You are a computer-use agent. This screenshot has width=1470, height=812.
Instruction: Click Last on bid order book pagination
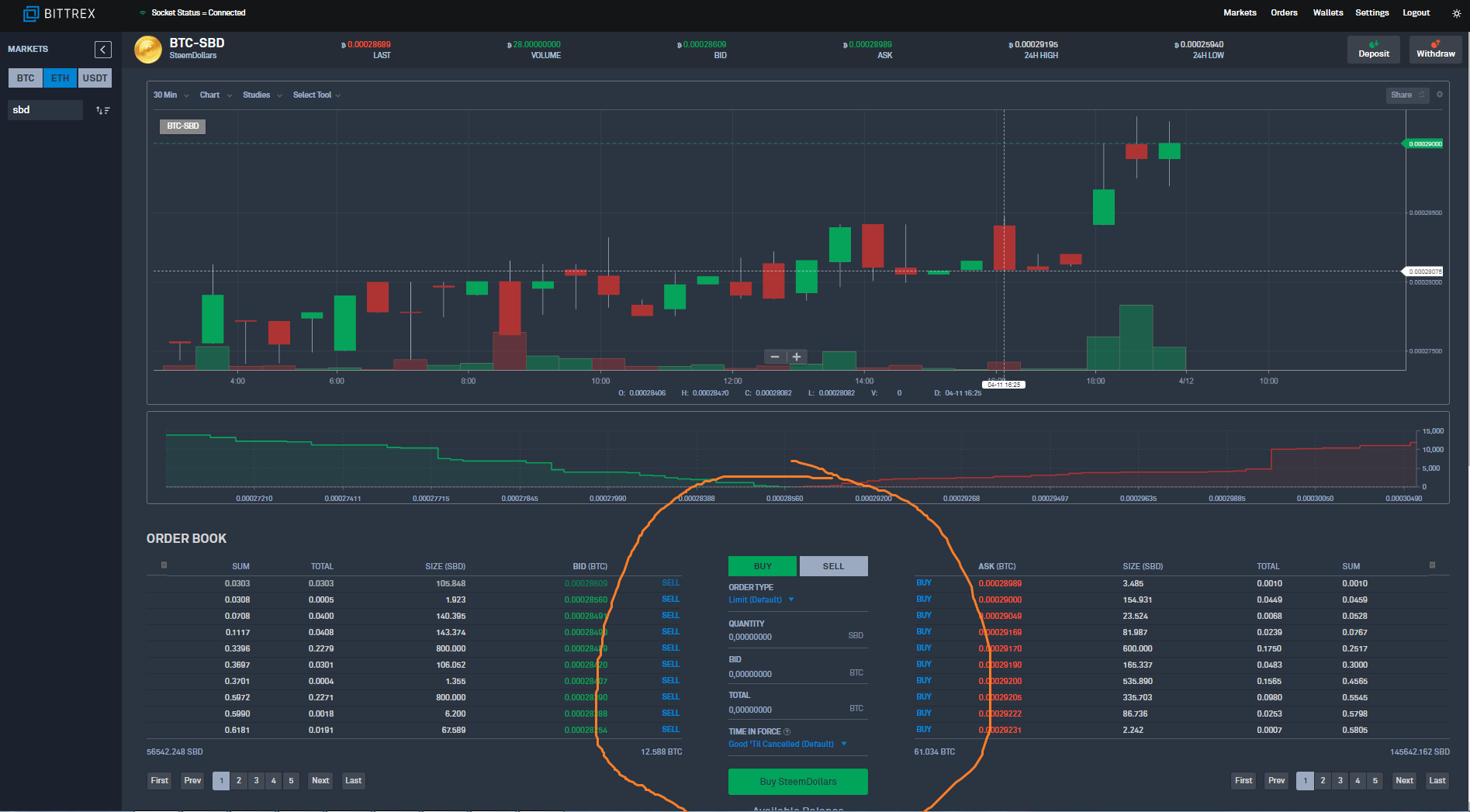click(353, 781)
